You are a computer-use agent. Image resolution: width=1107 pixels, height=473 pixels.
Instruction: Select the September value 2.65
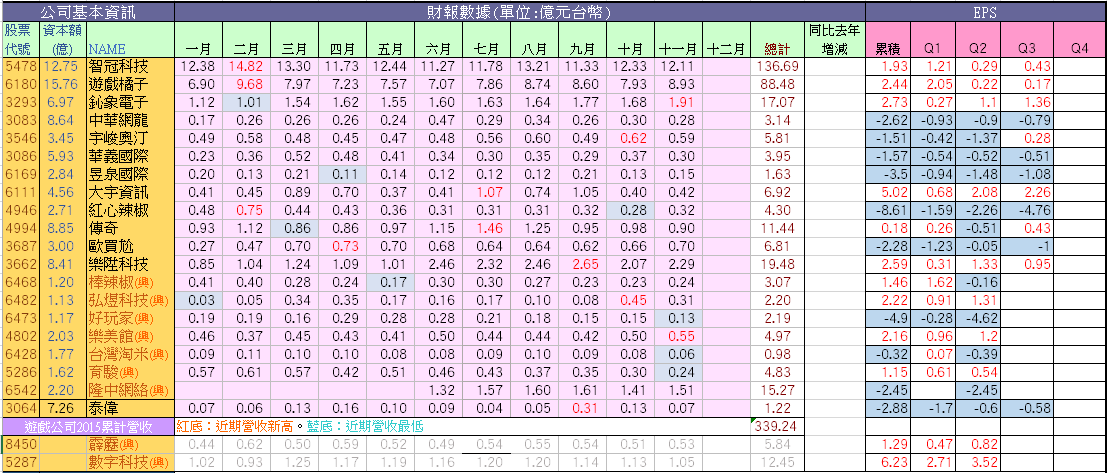point(582,263)
